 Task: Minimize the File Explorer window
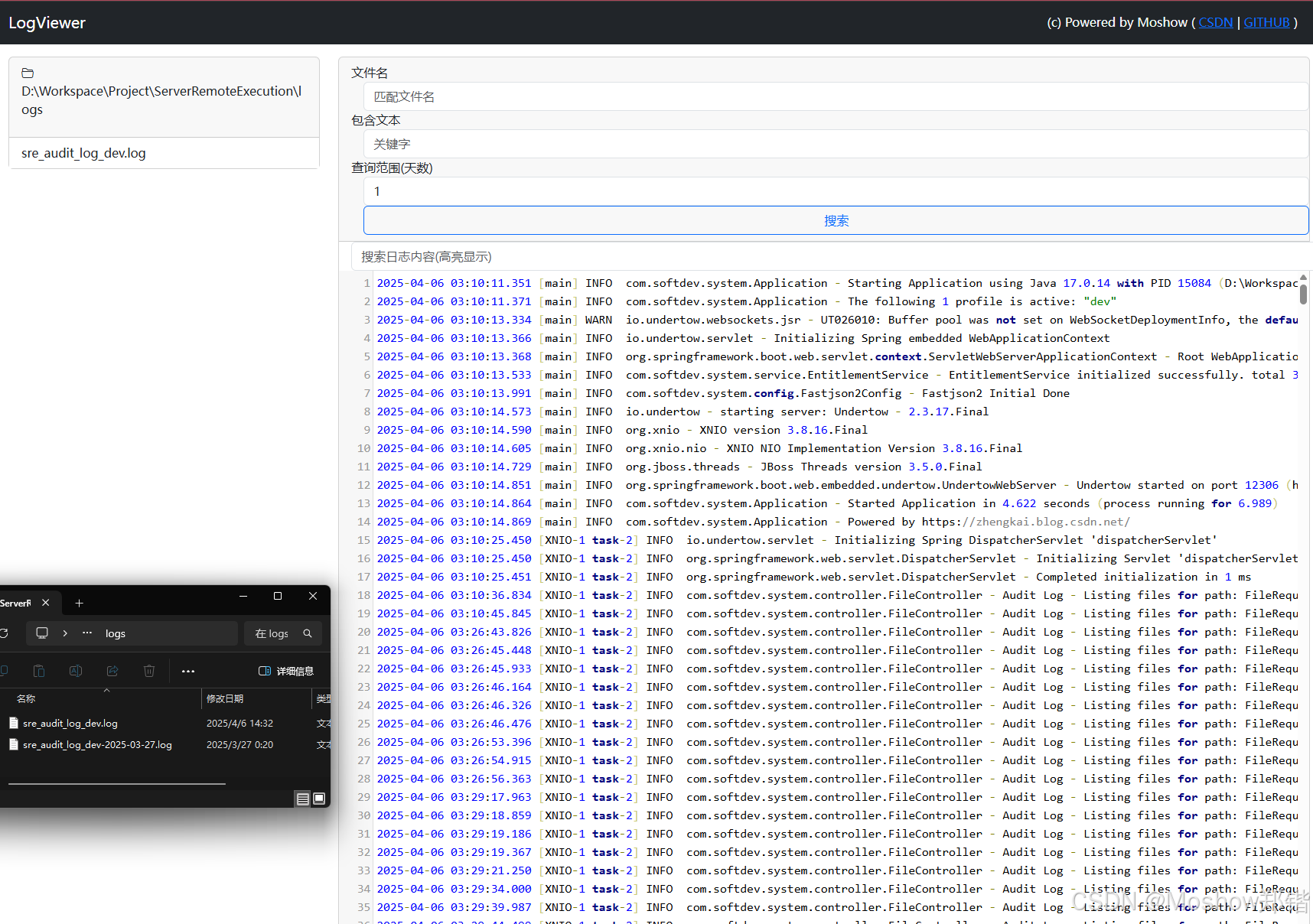243,596
